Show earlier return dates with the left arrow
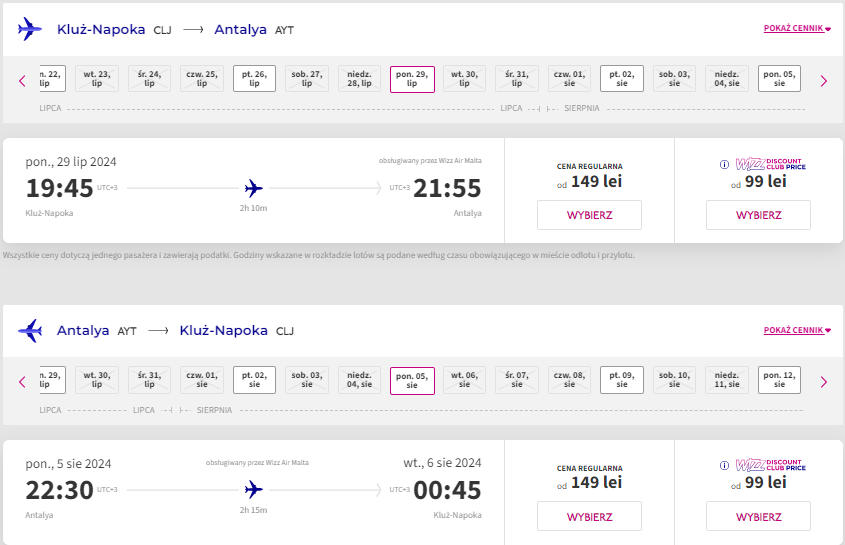 [22, 382]
